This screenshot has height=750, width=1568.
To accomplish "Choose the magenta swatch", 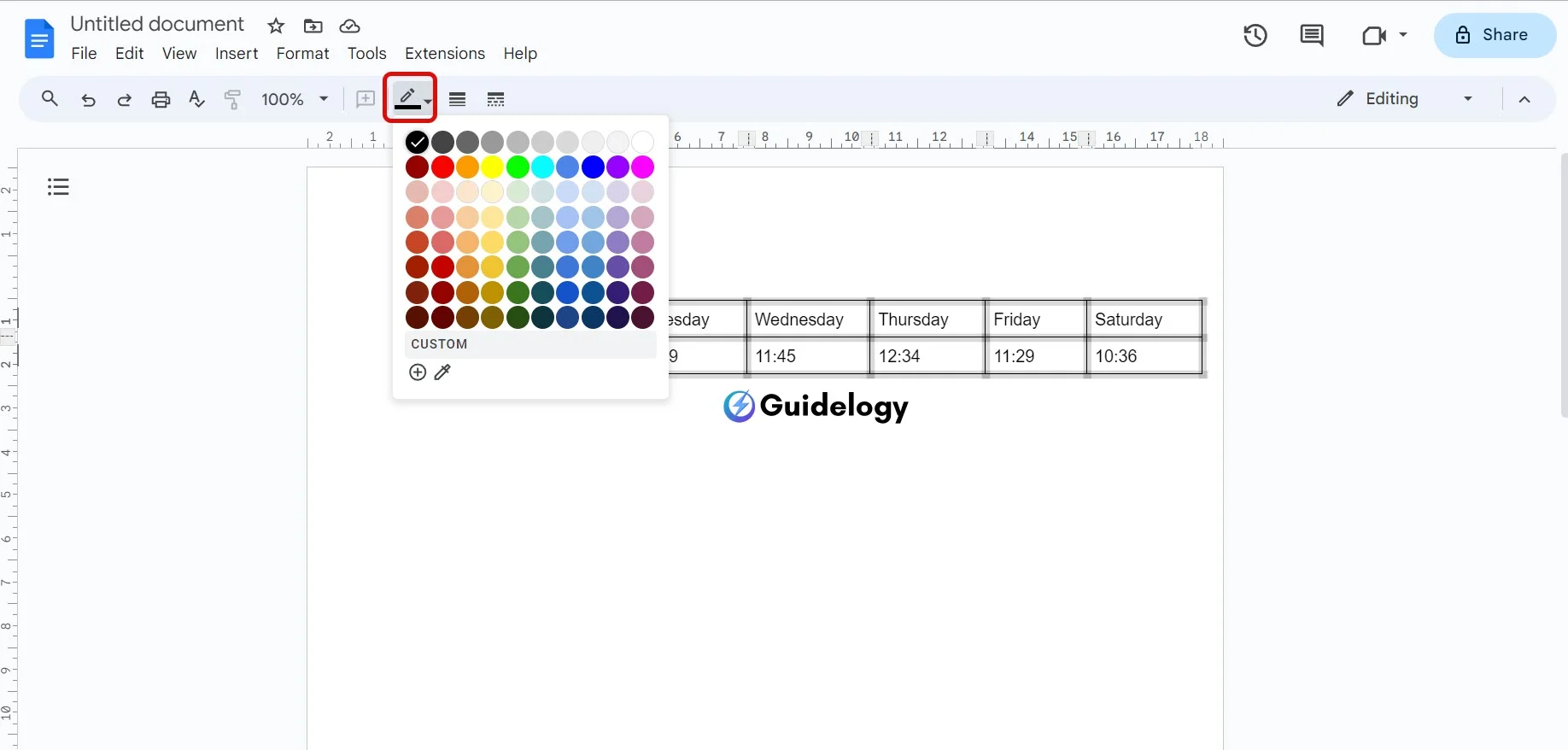I will pyautogui.click(x=643, y=167).
